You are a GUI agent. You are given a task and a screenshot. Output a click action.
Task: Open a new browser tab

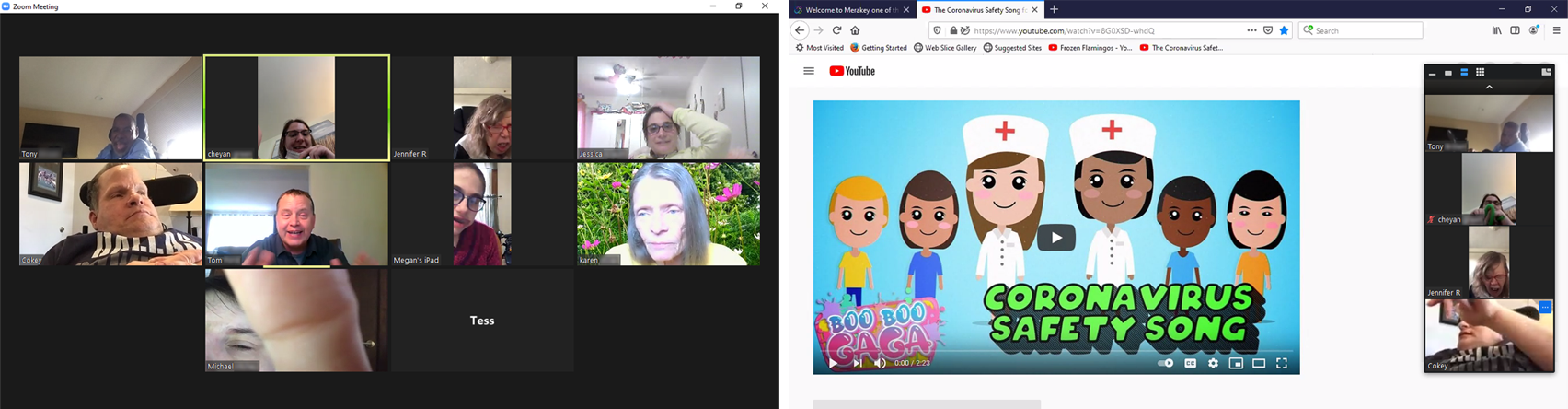[x=1055, y=9]
